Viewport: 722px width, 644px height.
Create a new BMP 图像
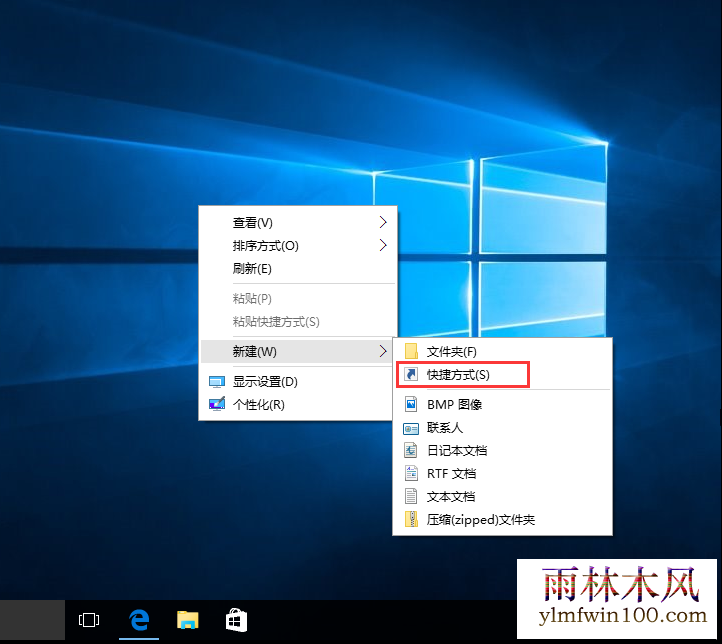502,404
